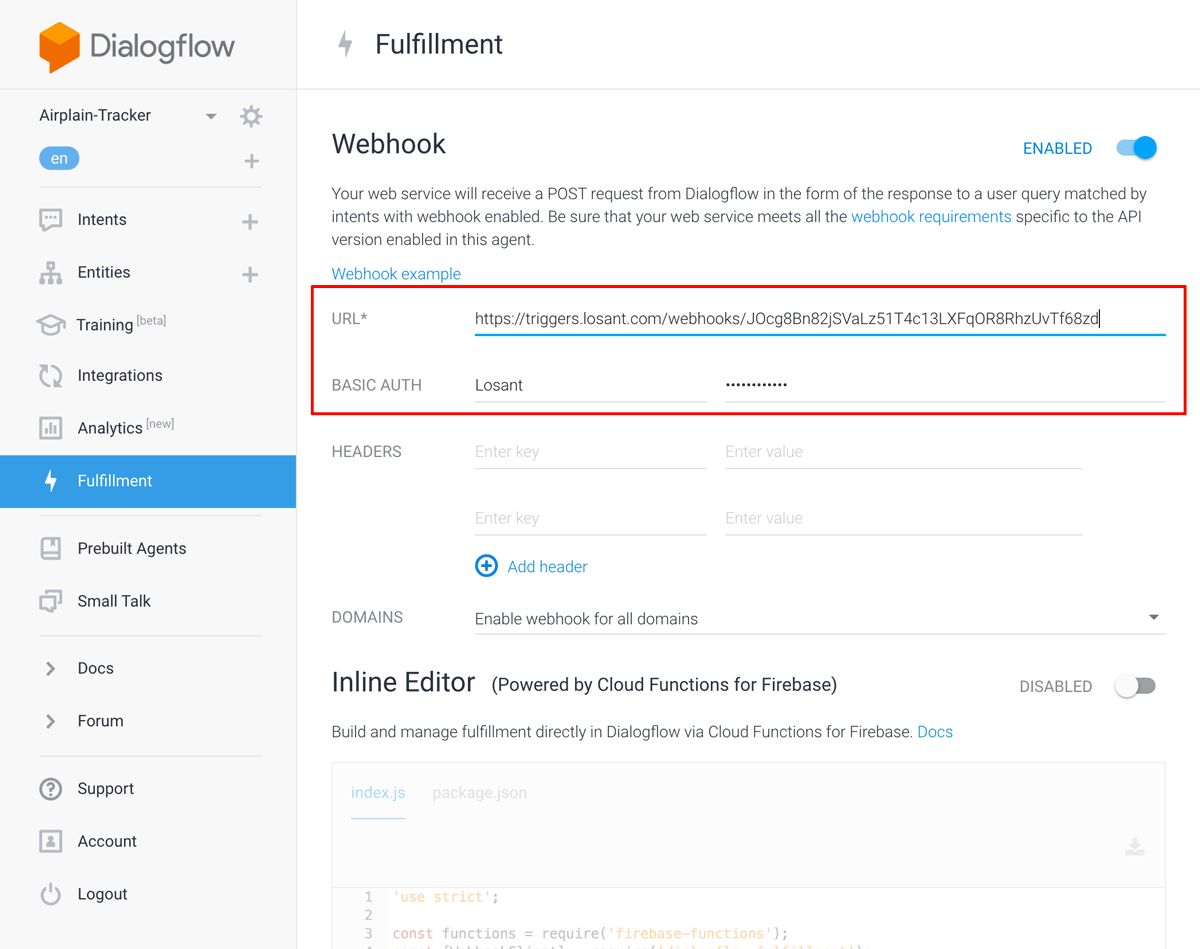The width and height of the screenshot is (1200, 949).
Task: Click the download icon in inline editor
Action: tap(1134, 847)
